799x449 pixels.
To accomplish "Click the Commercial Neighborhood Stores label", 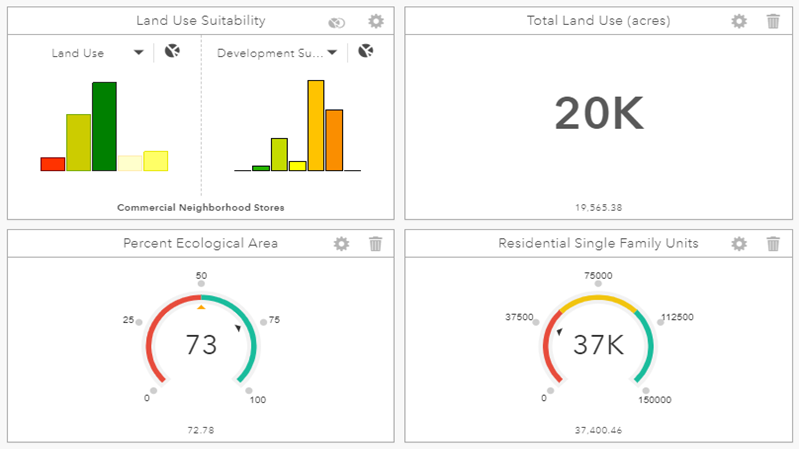I will coord(201,208).
